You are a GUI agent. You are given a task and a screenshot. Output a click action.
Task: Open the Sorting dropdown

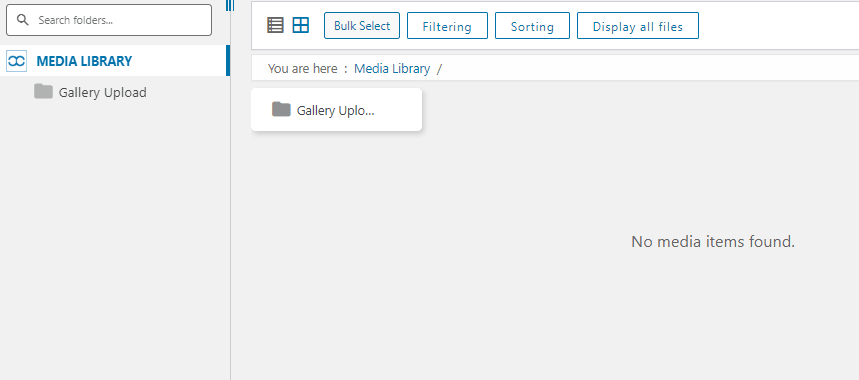[x=532, y=26]
